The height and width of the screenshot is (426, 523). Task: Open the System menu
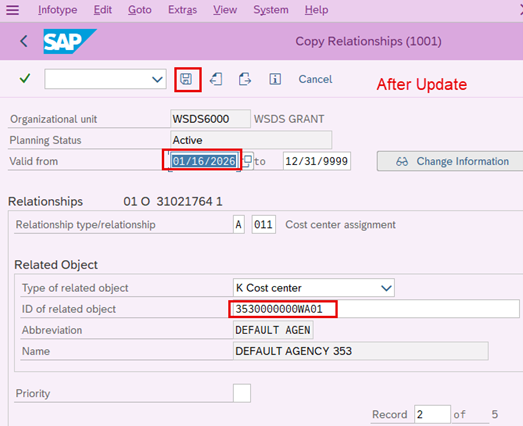[x=271, y=10]
